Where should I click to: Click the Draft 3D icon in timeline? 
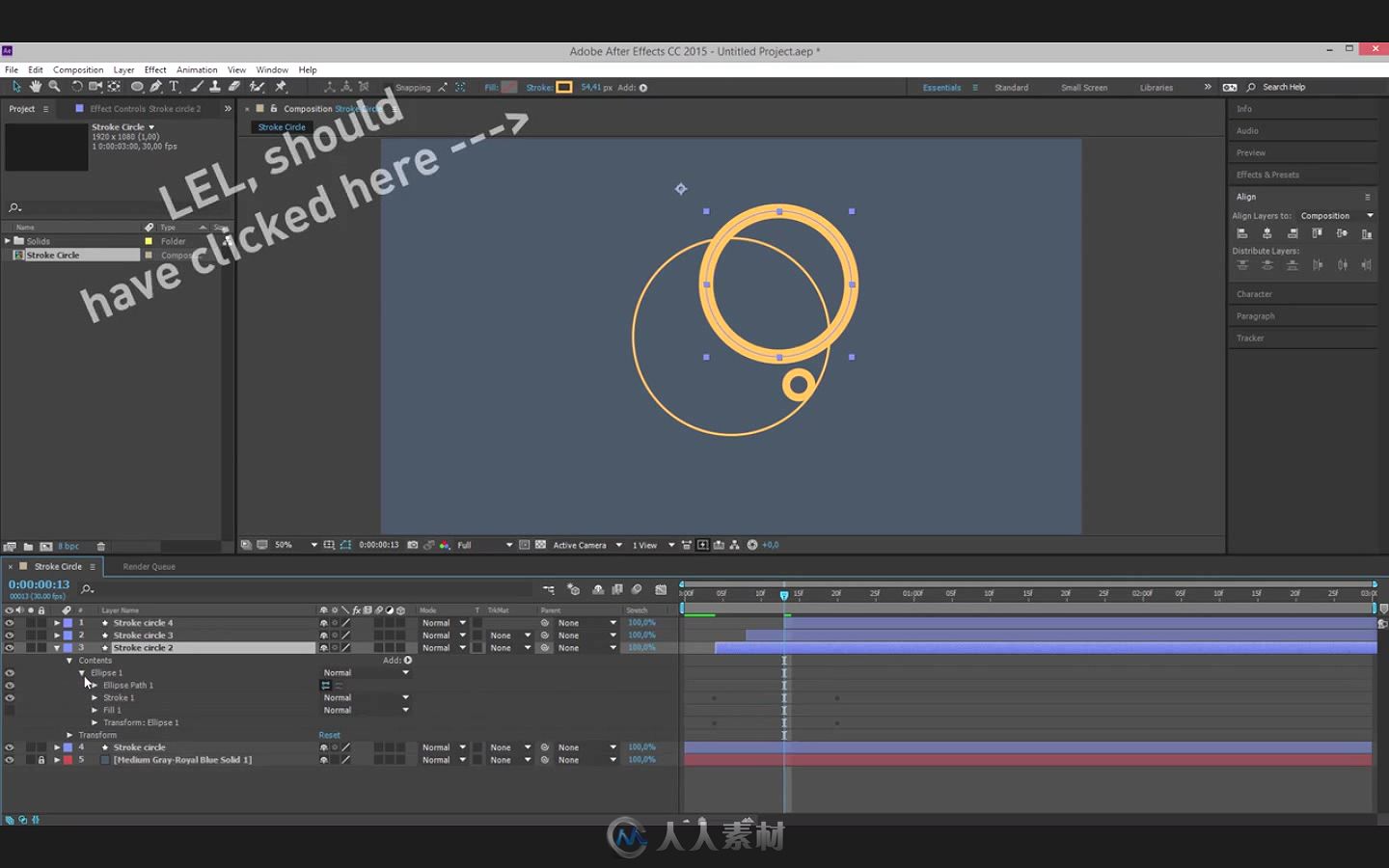[573, 589]
